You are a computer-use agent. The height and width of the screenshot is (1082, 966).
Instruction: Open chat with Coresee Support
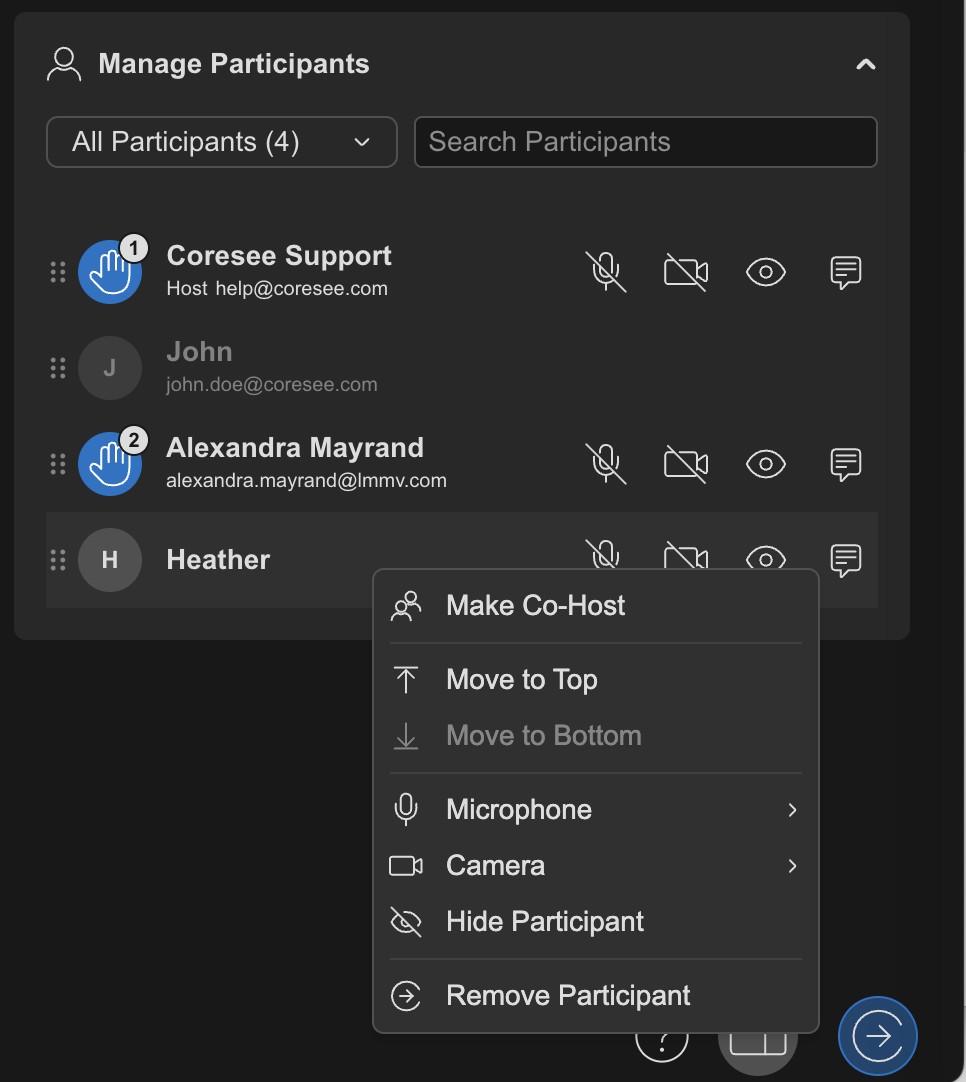click(845, 272)
